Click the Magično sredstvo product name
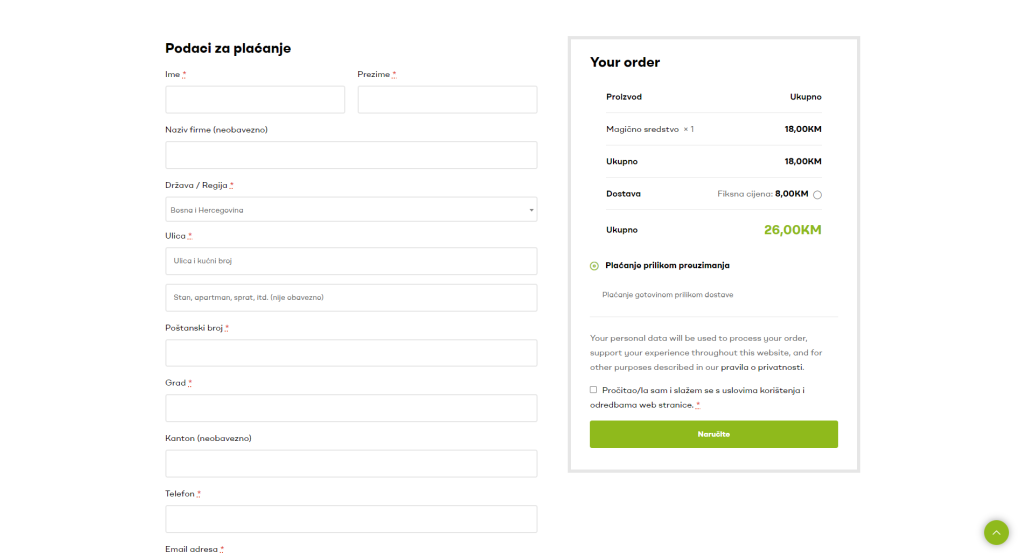 point(642,129)
